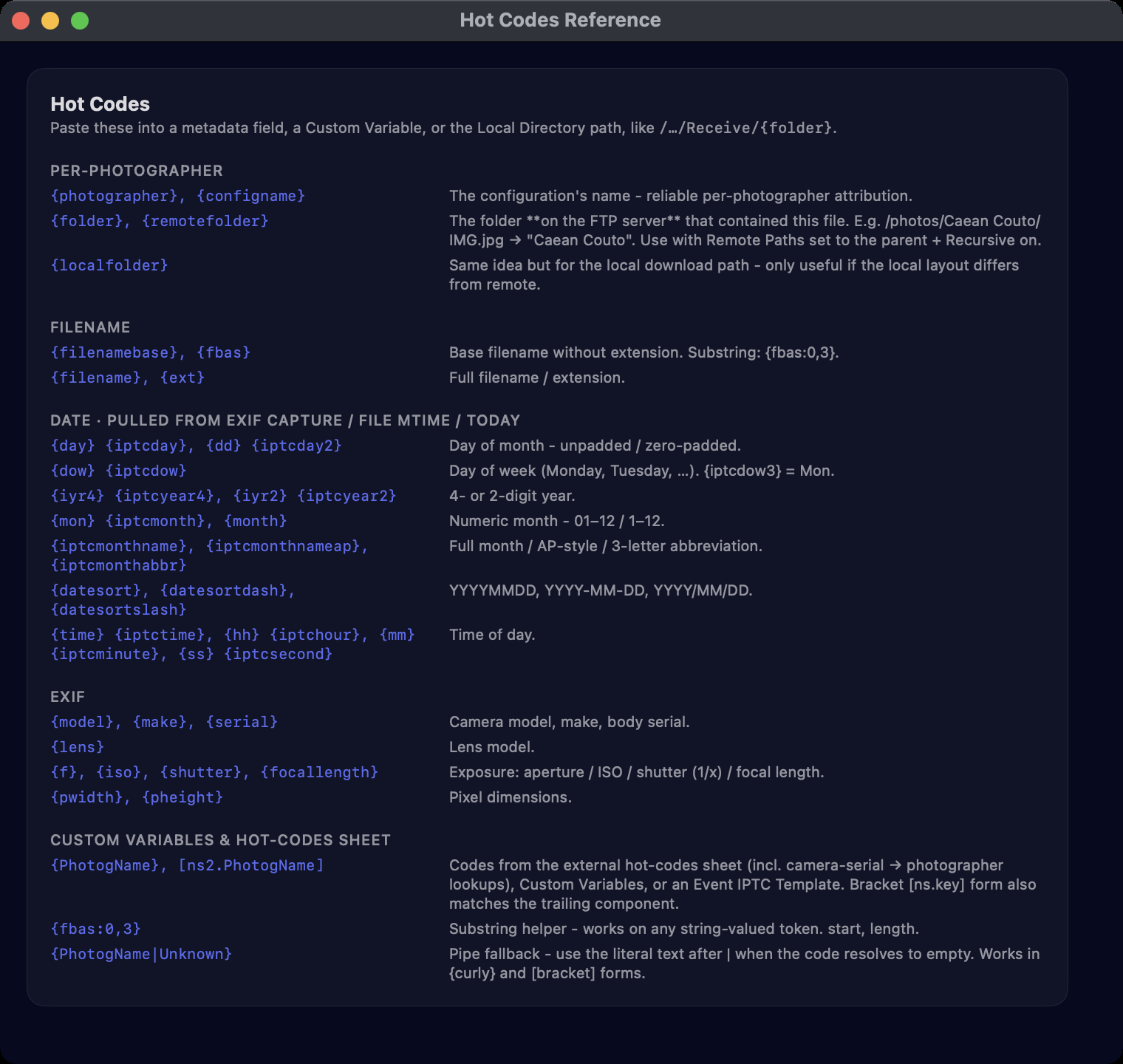This screenshot has height=1064, width=1123.
Task: Click the description 'The configuration's name - reliable...'
Action: tap(680, 196)
